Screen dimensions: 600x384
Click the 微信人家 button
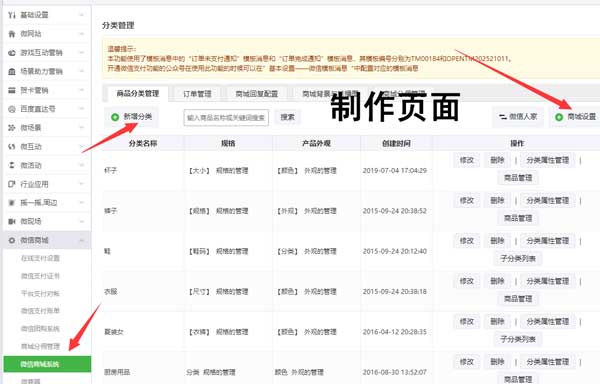(x=518, y=117)
